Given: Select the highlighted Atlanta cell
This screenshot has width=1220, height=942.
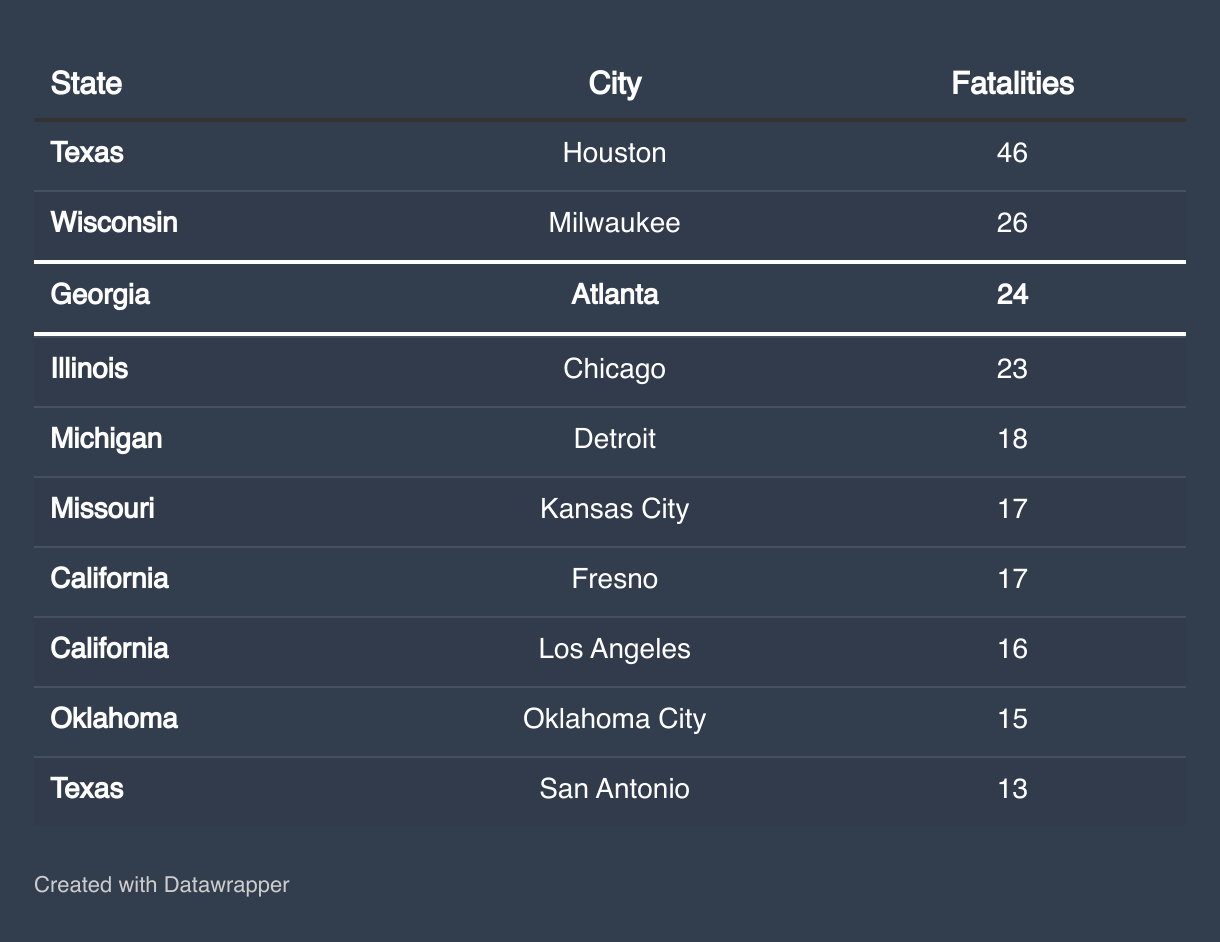Looking at the screenshot, I should pos(614,295).
